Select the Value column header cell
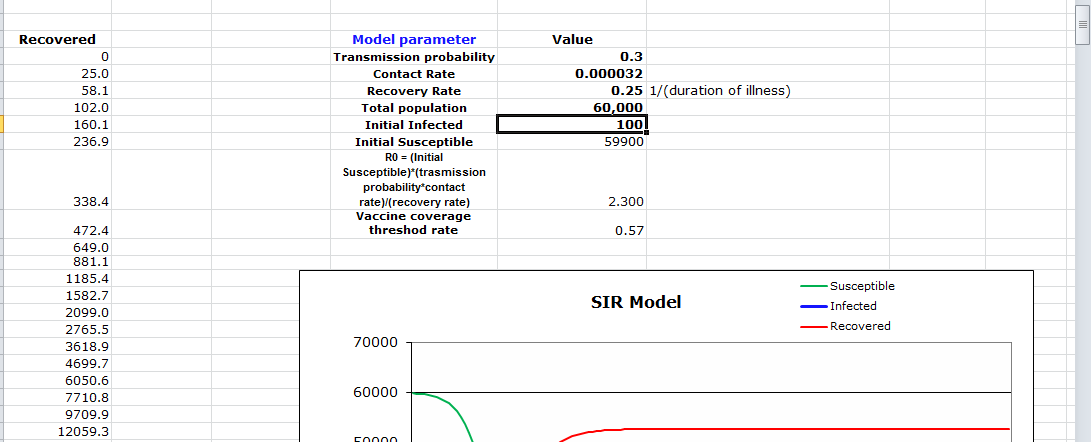The width and height of the screenshot is (1091, 442). point(572,40)
